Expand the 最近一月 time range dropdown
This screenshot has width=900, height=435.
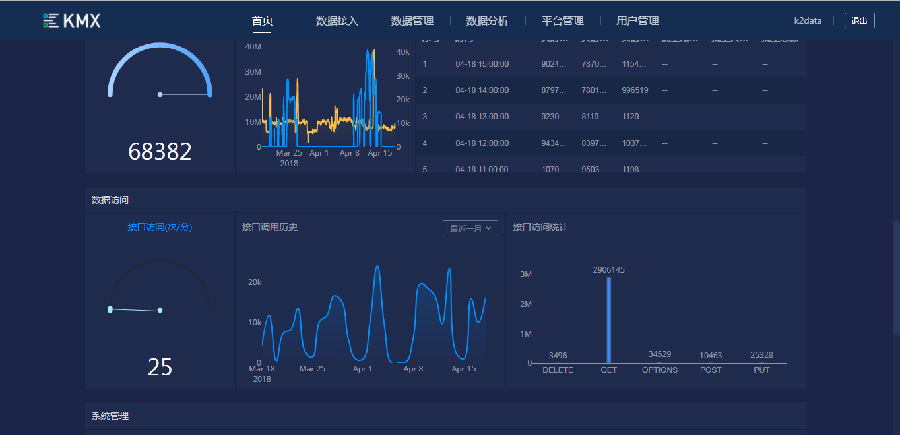[x=471, y=228]
